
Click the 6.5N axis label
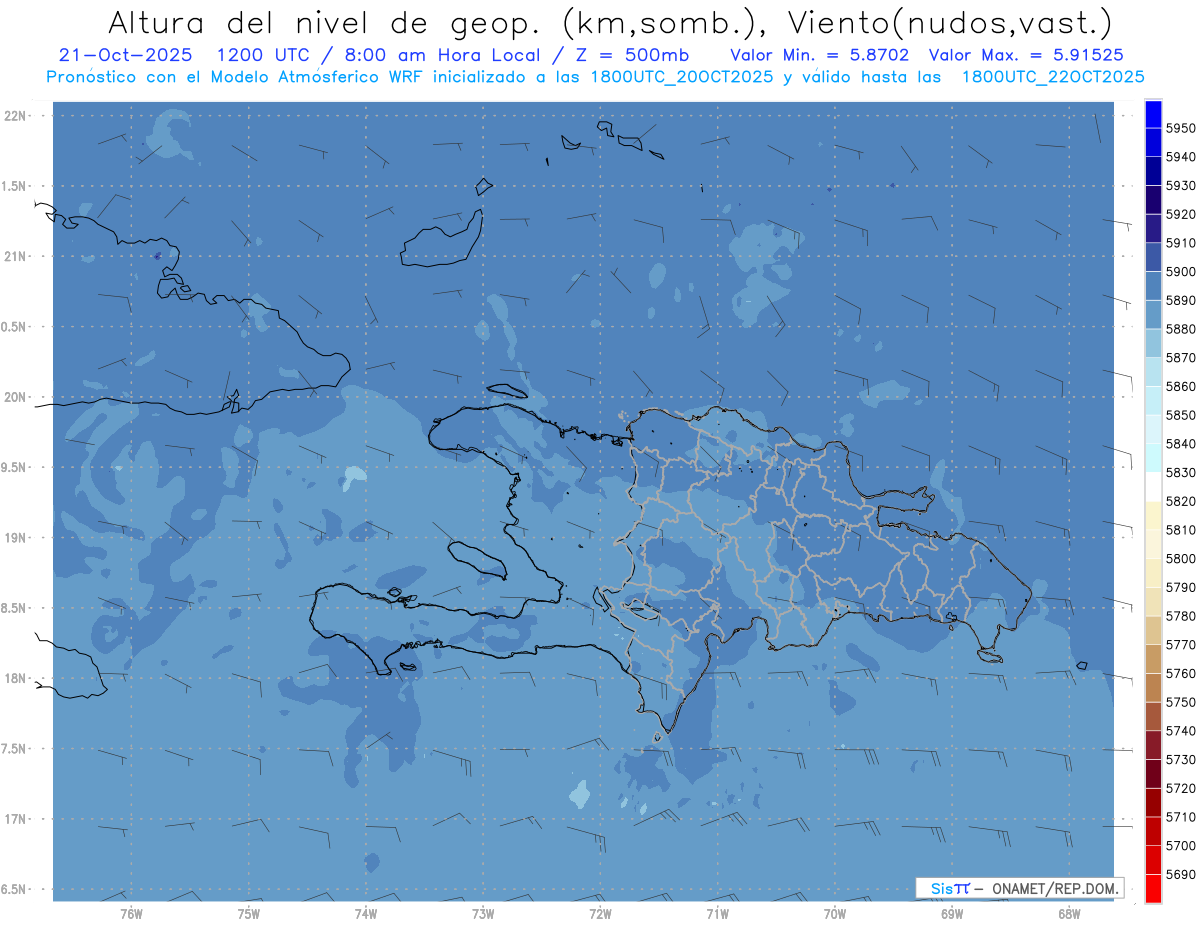click(14, 890)
